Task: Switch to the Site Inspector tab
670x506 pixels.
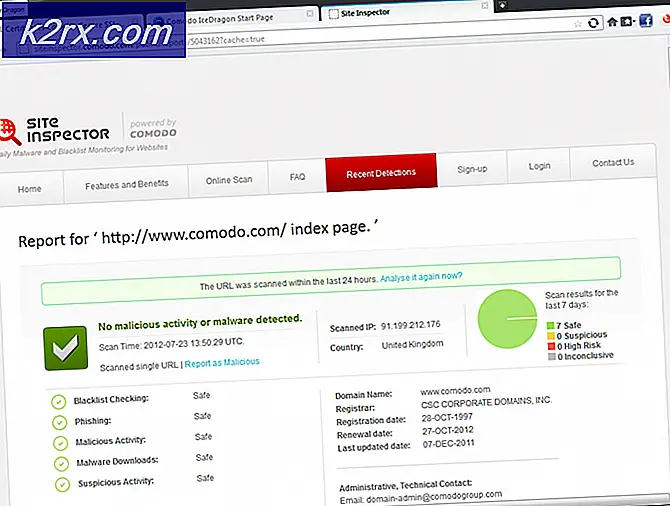Action: (406, 12)
